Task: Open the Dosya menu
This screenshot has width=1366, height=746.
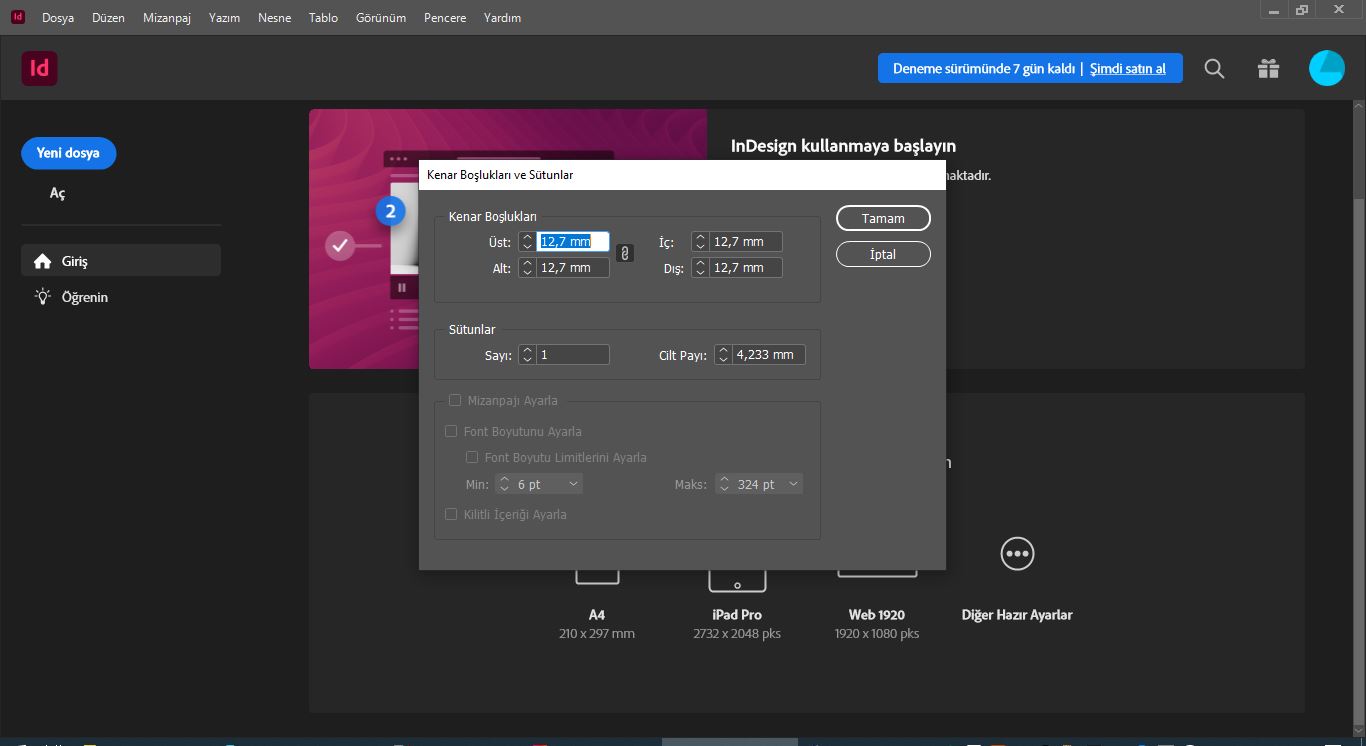Action: click(x=58, y=18)
